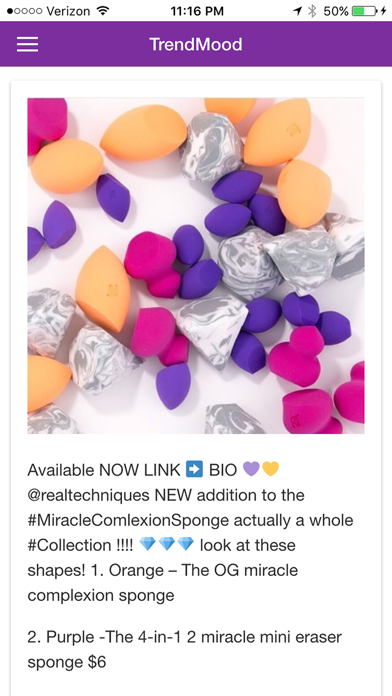Open the makeup sponges post image
392x696 pixels.
[196, 266]
